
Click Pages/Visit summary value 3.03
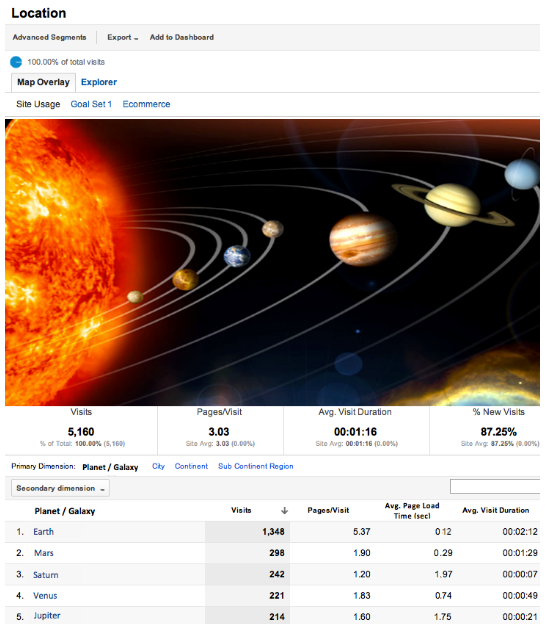[x=219, y=432]
